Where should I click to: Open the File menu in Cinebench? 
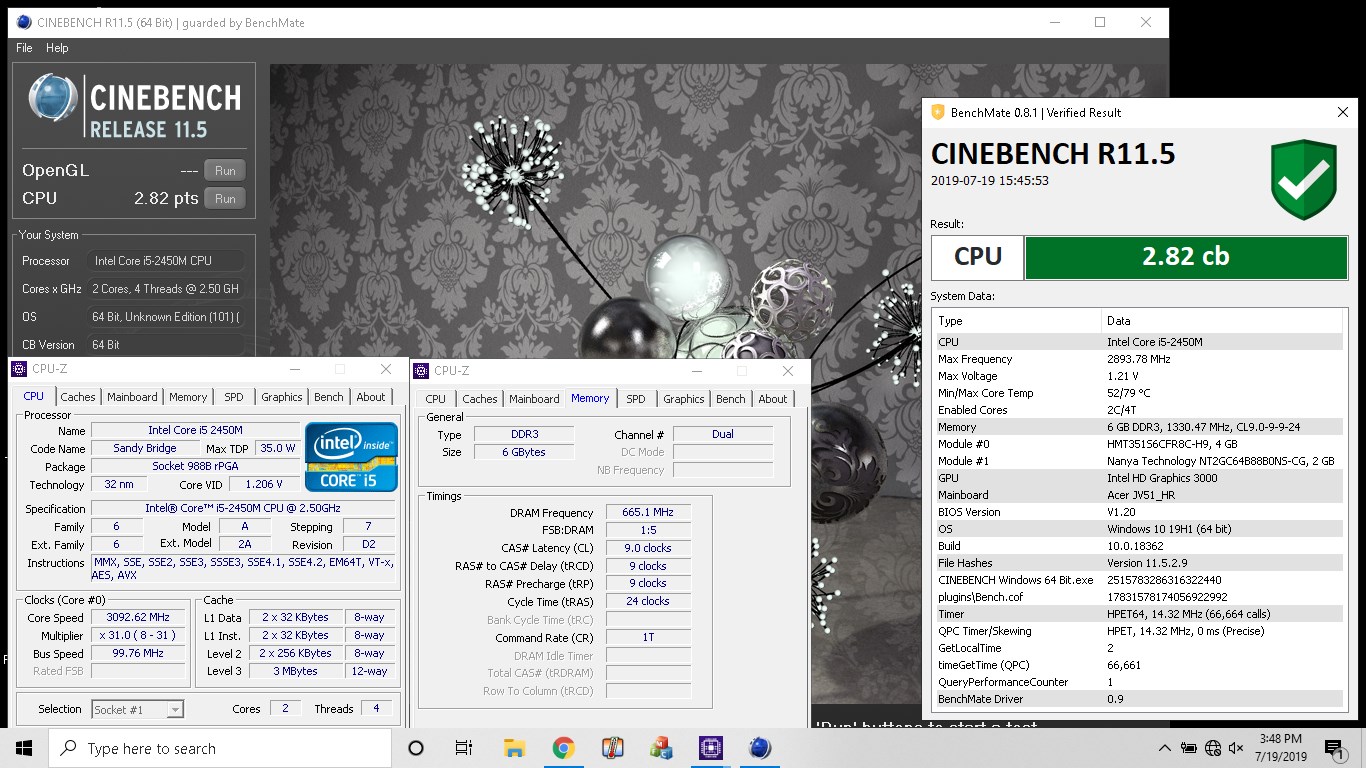(25, 48)
